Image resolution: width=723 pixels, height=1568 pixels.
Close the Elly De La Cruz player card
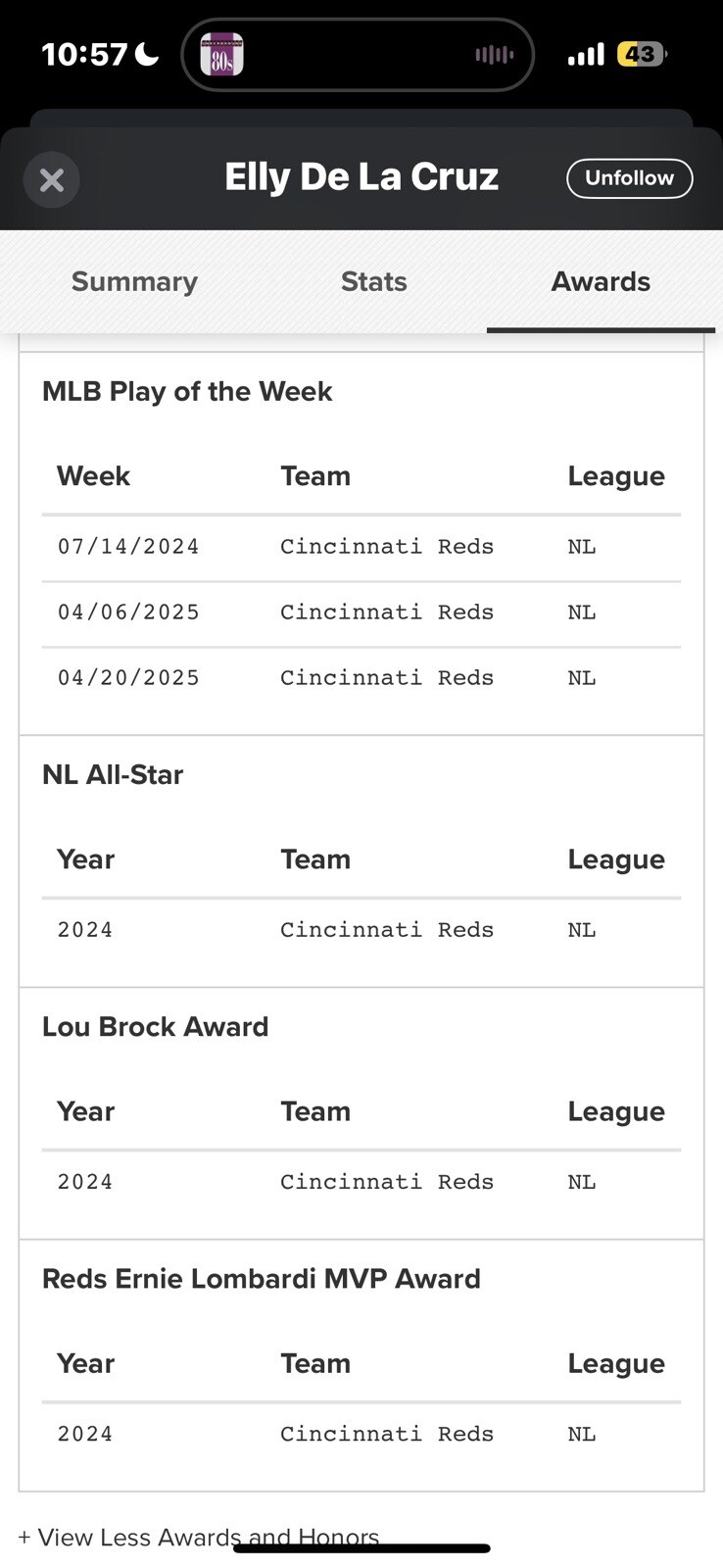coord(51,179)
